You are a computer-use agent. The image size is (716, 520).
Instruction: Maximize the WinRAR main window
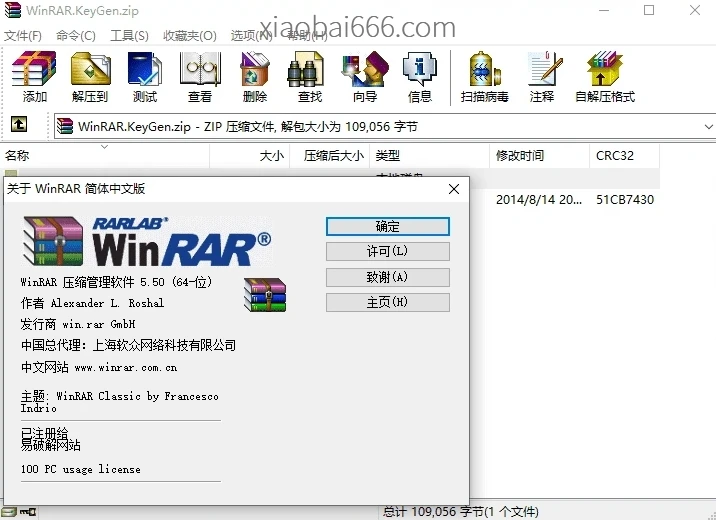(x=649, y=10)
